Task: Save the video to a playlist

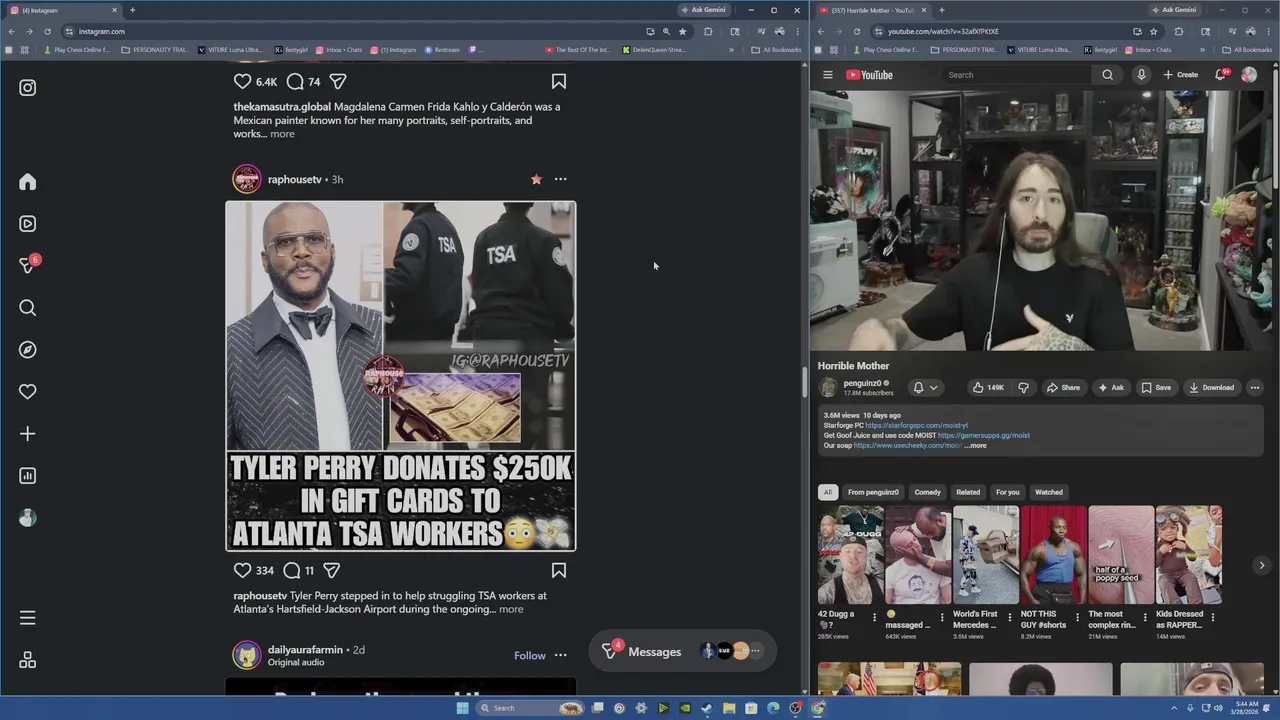Action: pos(1156,388)
